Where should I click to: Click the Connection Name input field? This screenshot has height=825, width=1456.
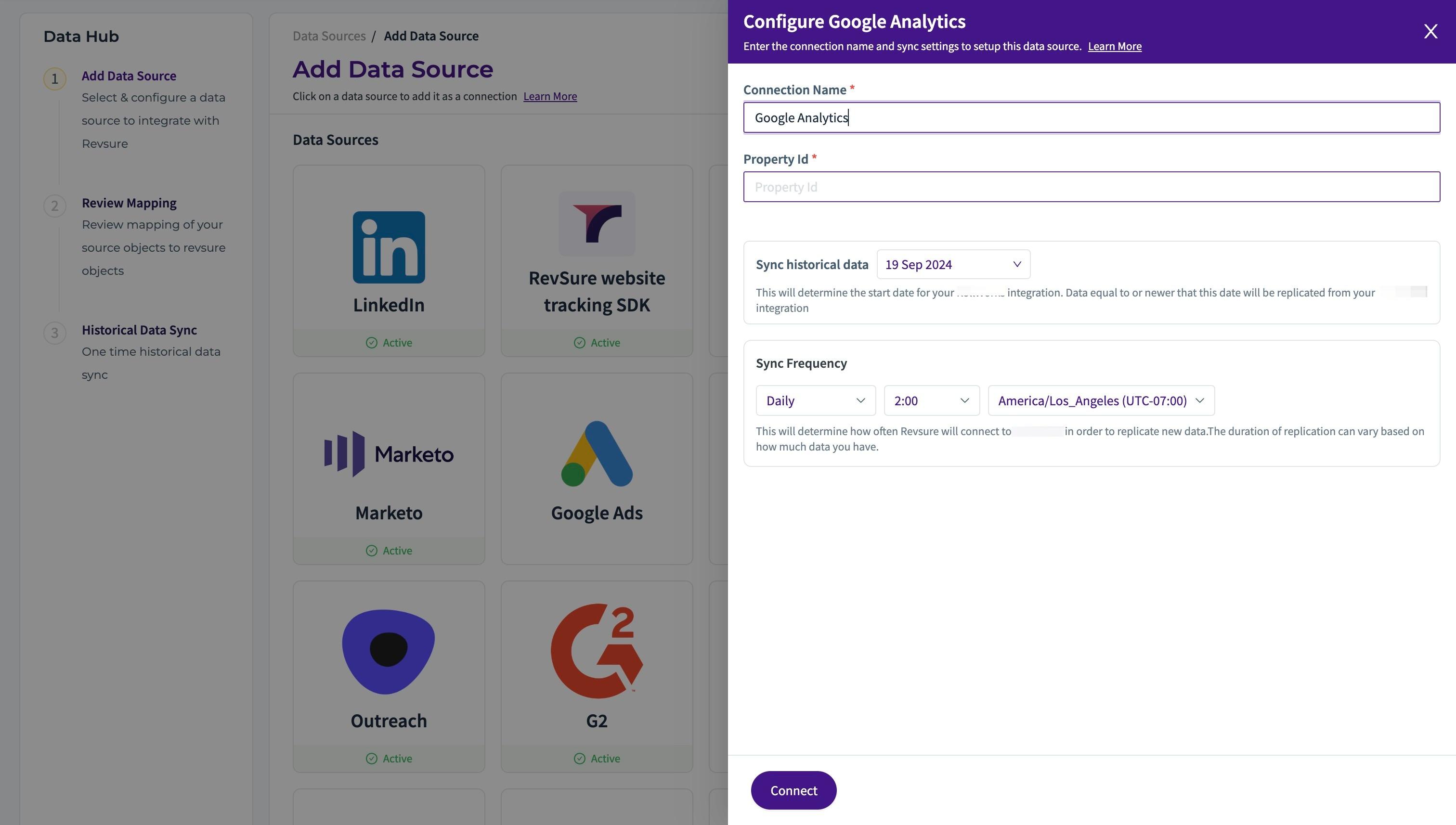pos(1091,118)
